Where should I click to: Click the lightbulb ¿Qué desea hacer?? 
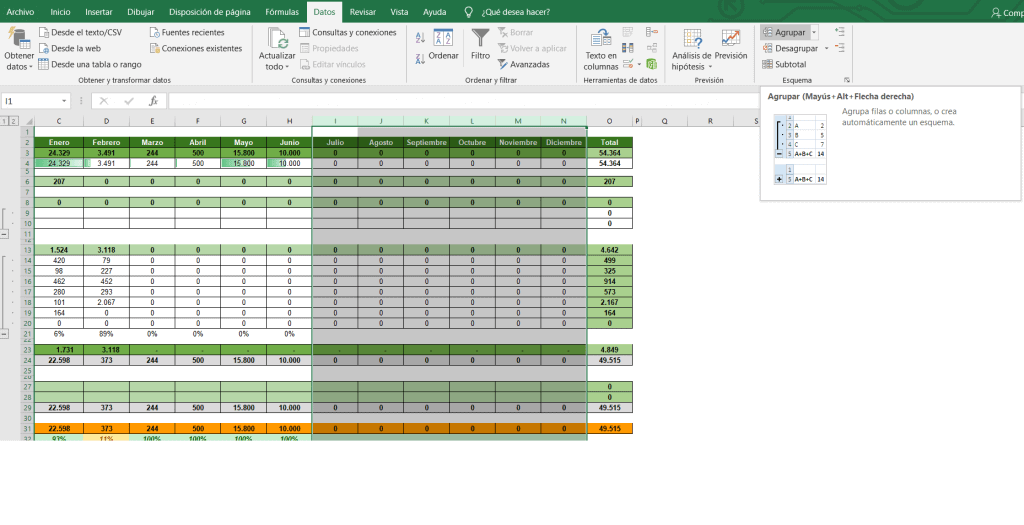point(468,12)
